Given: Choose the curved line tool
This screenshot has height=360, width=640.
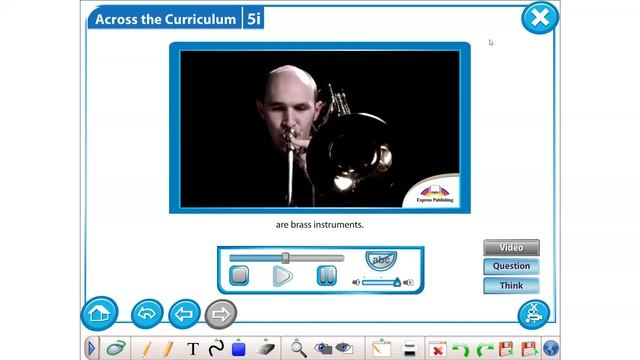Looking at the screenshot, I should coord(216,349).
